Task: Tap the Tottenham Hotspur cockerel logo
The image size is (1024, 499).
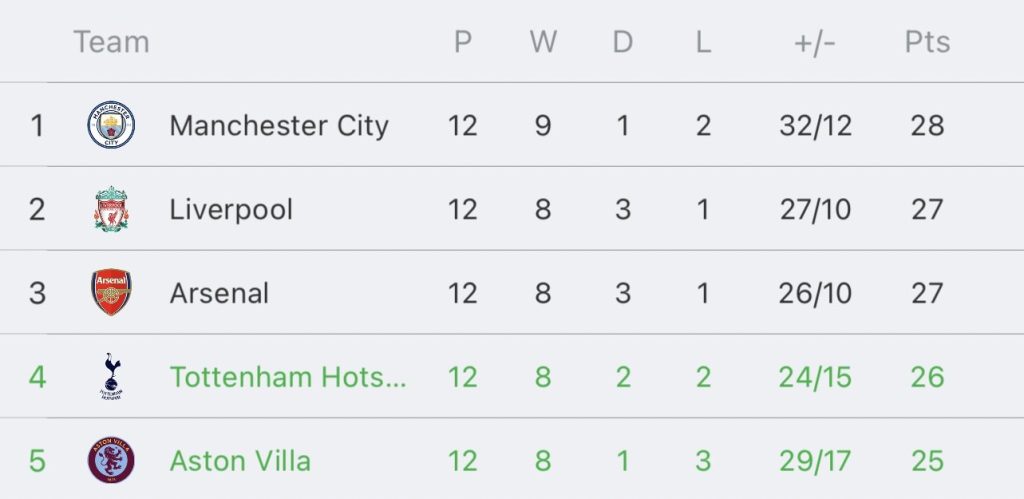Action: click(x=111, y=376)
